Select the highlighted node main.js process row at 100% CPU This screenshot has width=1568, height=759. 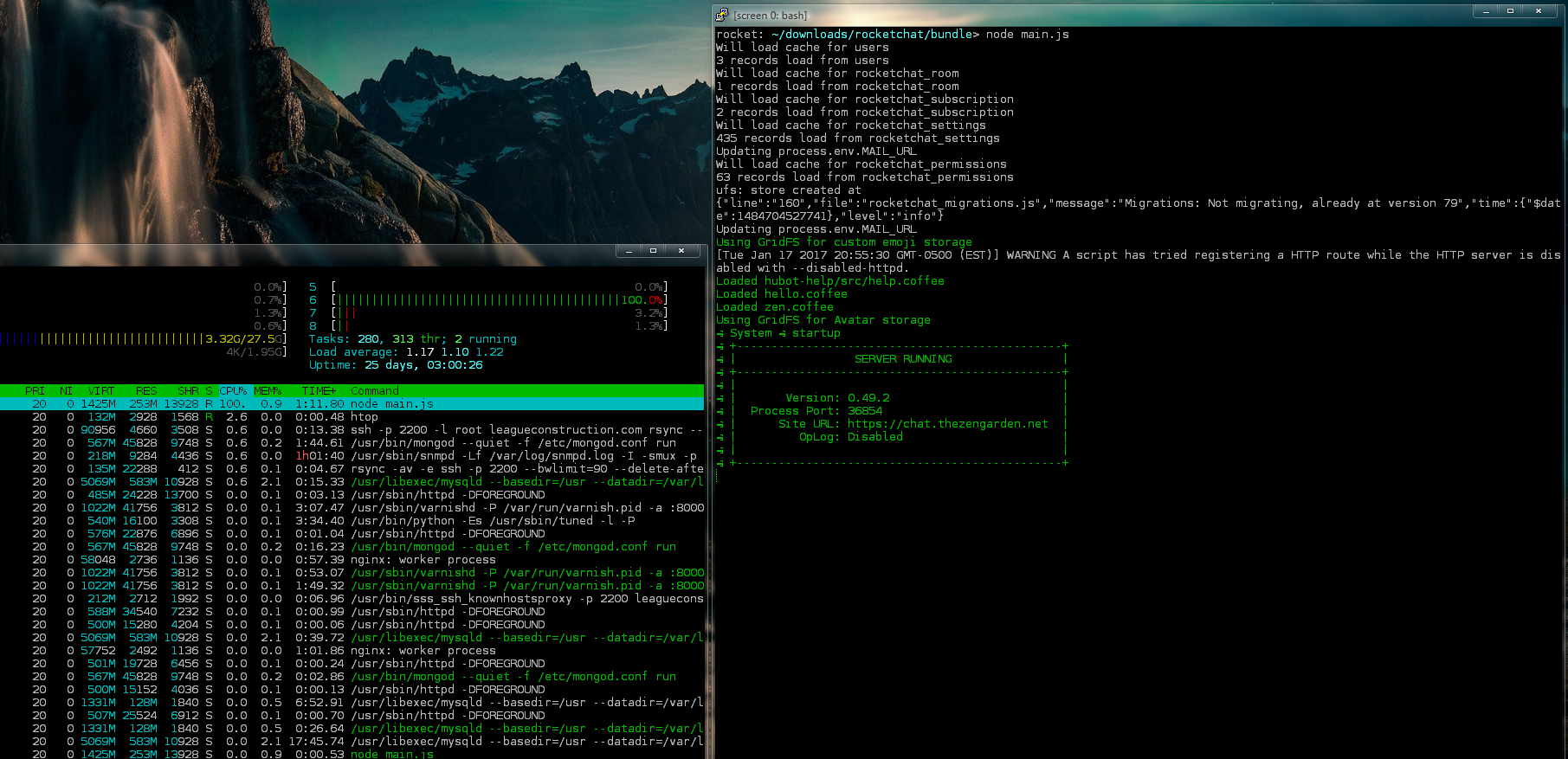tap(352, 404)
